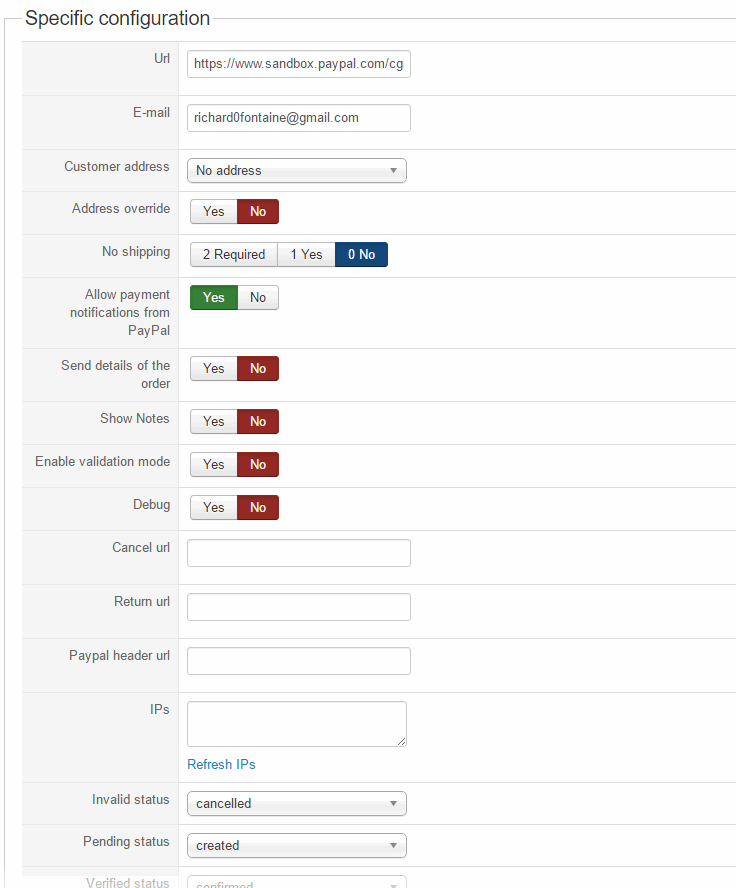This screenshot has height=888, width=736.
Task: Choose '1 Yes' for No shipping
Action: [x=306, y=255]
